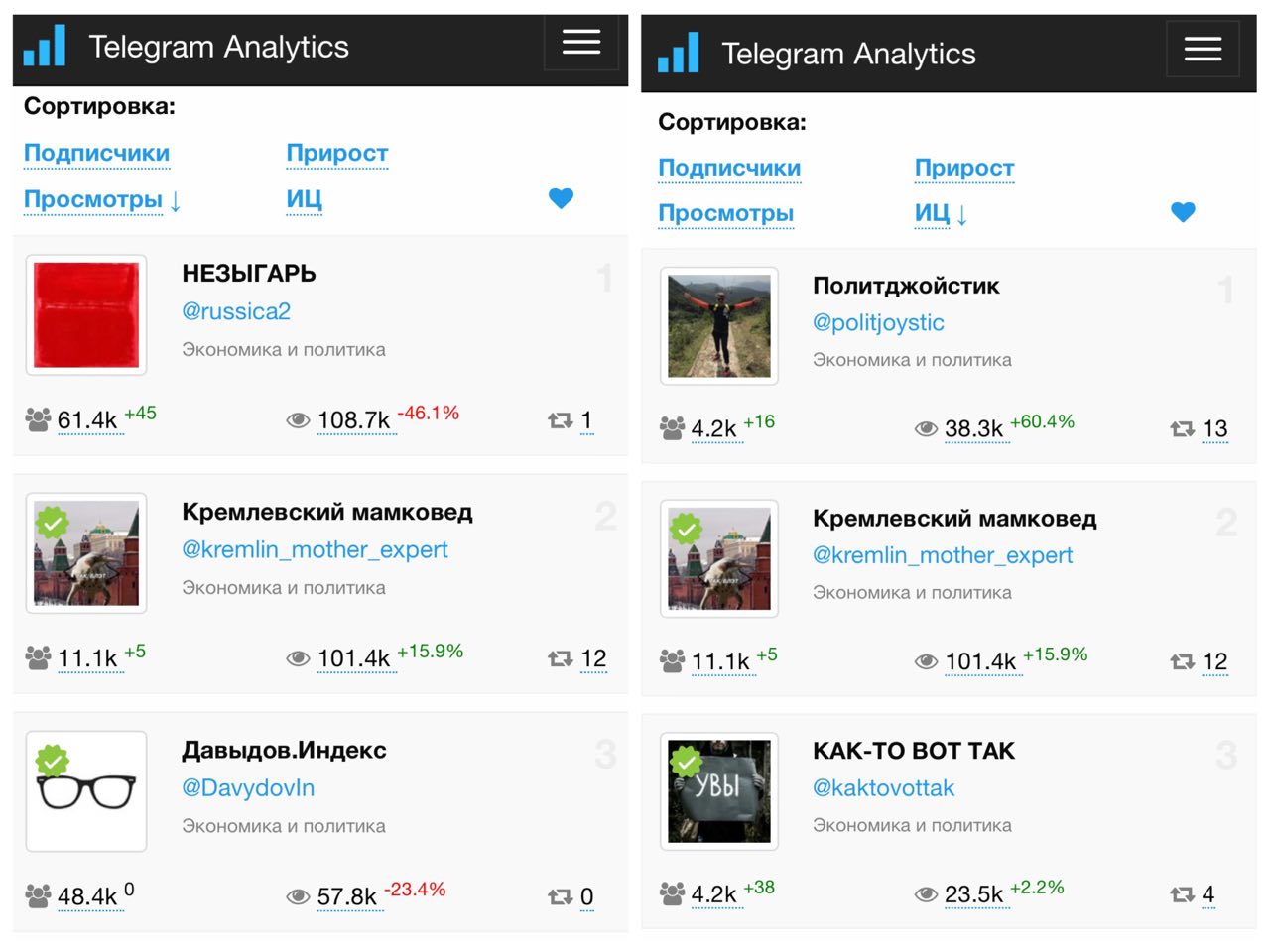Screen dimensions: 1270x952
Task: Click 108.7k views value
Action: point(354,420)
